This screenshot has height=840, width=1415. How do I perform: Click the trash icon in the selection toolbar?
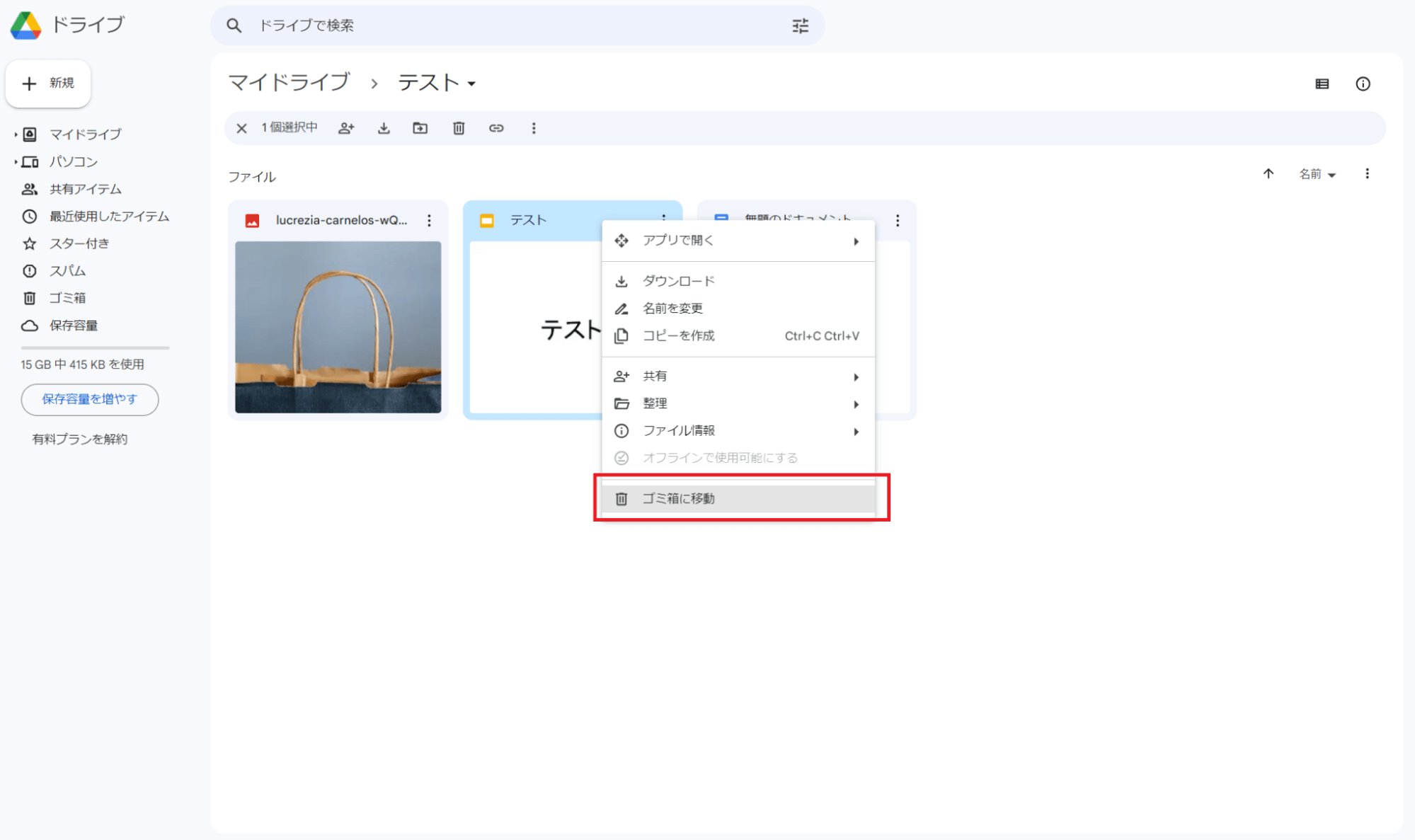click(459, 128)
